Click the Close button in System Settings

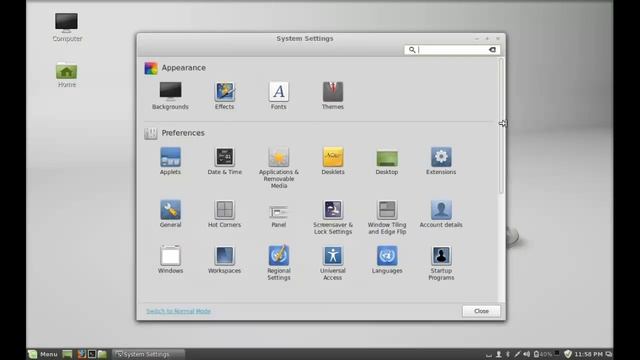point(481,311)
